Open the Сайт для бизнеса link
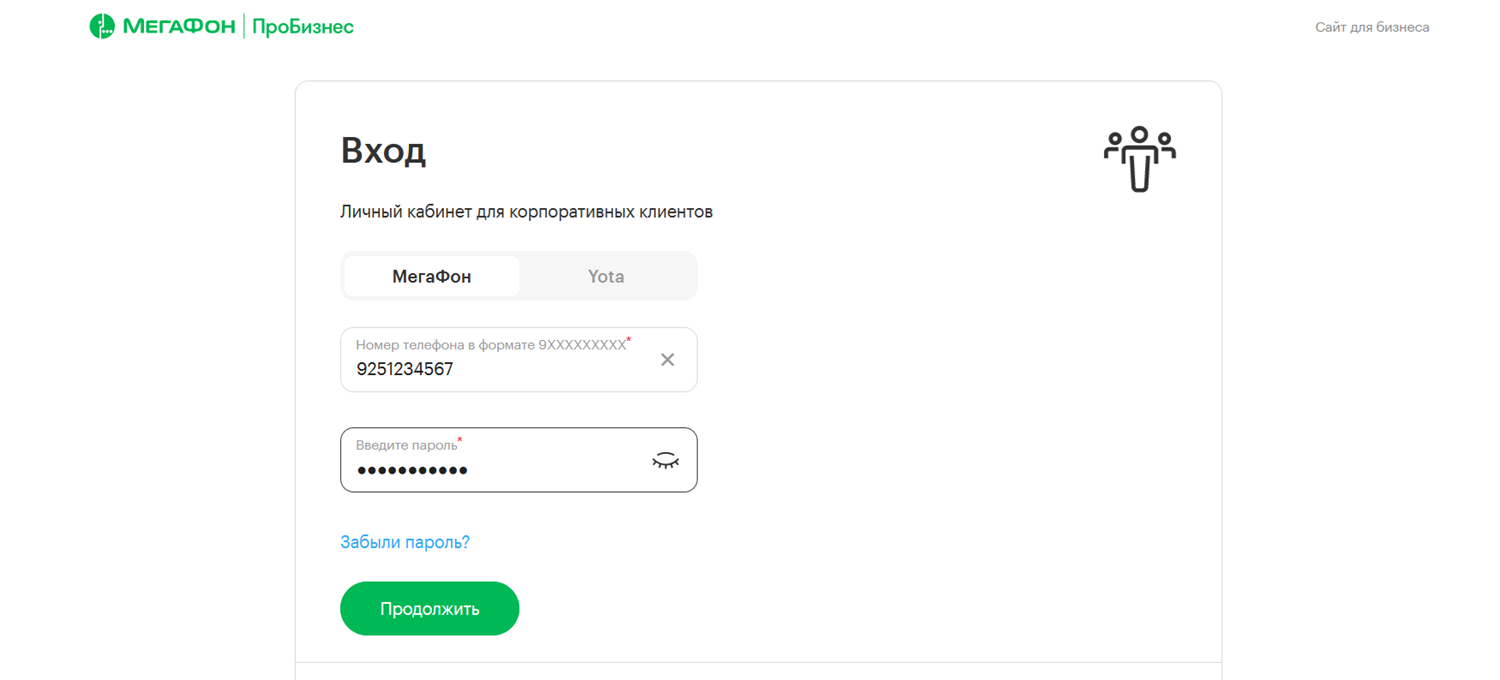 pos(1372,27)
